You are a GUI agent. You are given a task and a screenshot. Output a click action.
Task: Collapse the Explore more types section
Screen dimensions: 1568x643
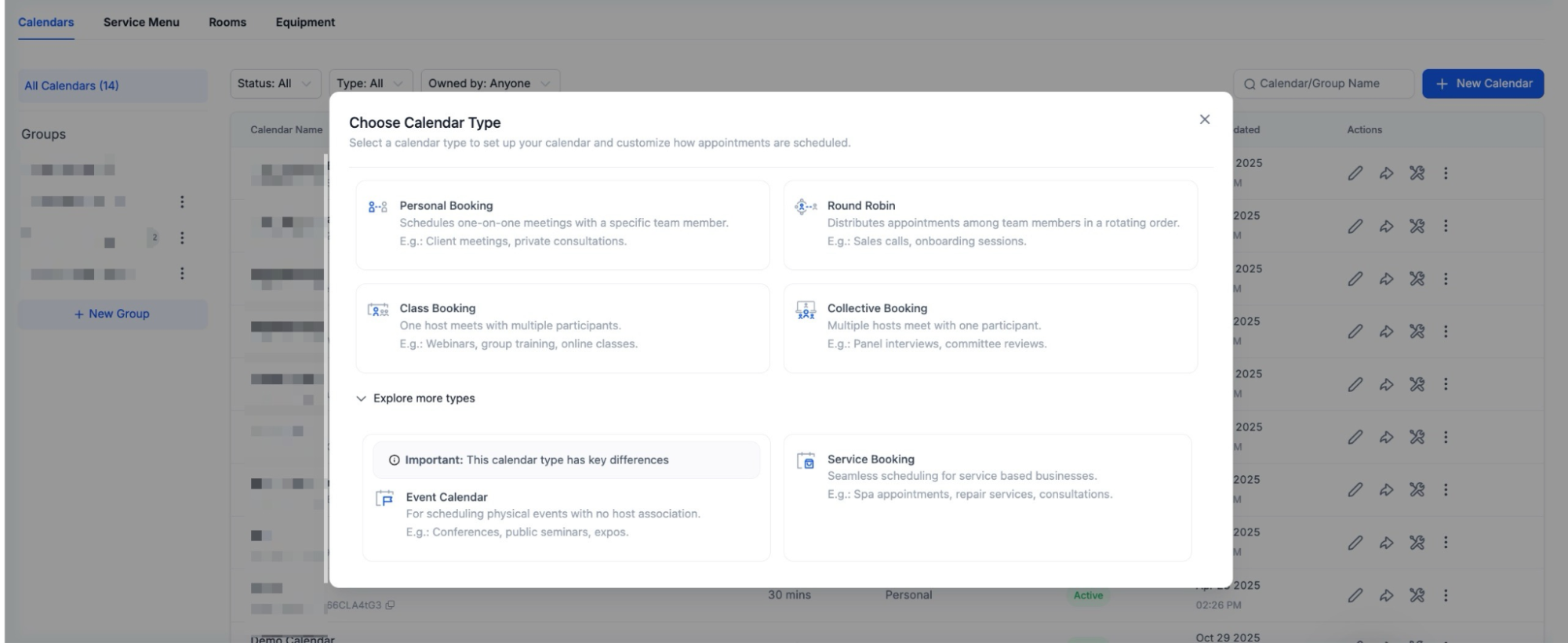(x=416, y=398)
